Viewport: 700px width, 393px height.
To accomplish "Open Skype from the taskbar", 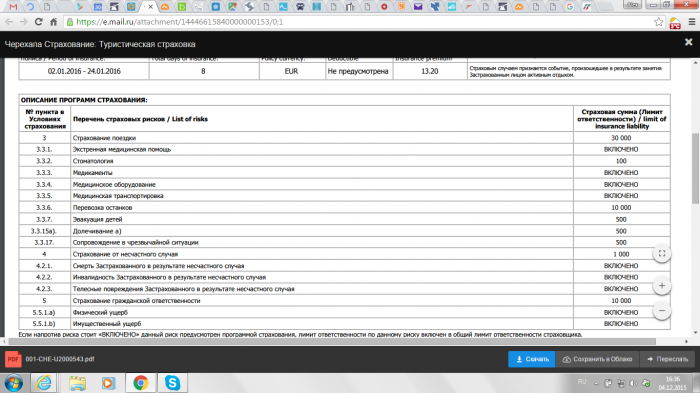I will pos(172,383).
